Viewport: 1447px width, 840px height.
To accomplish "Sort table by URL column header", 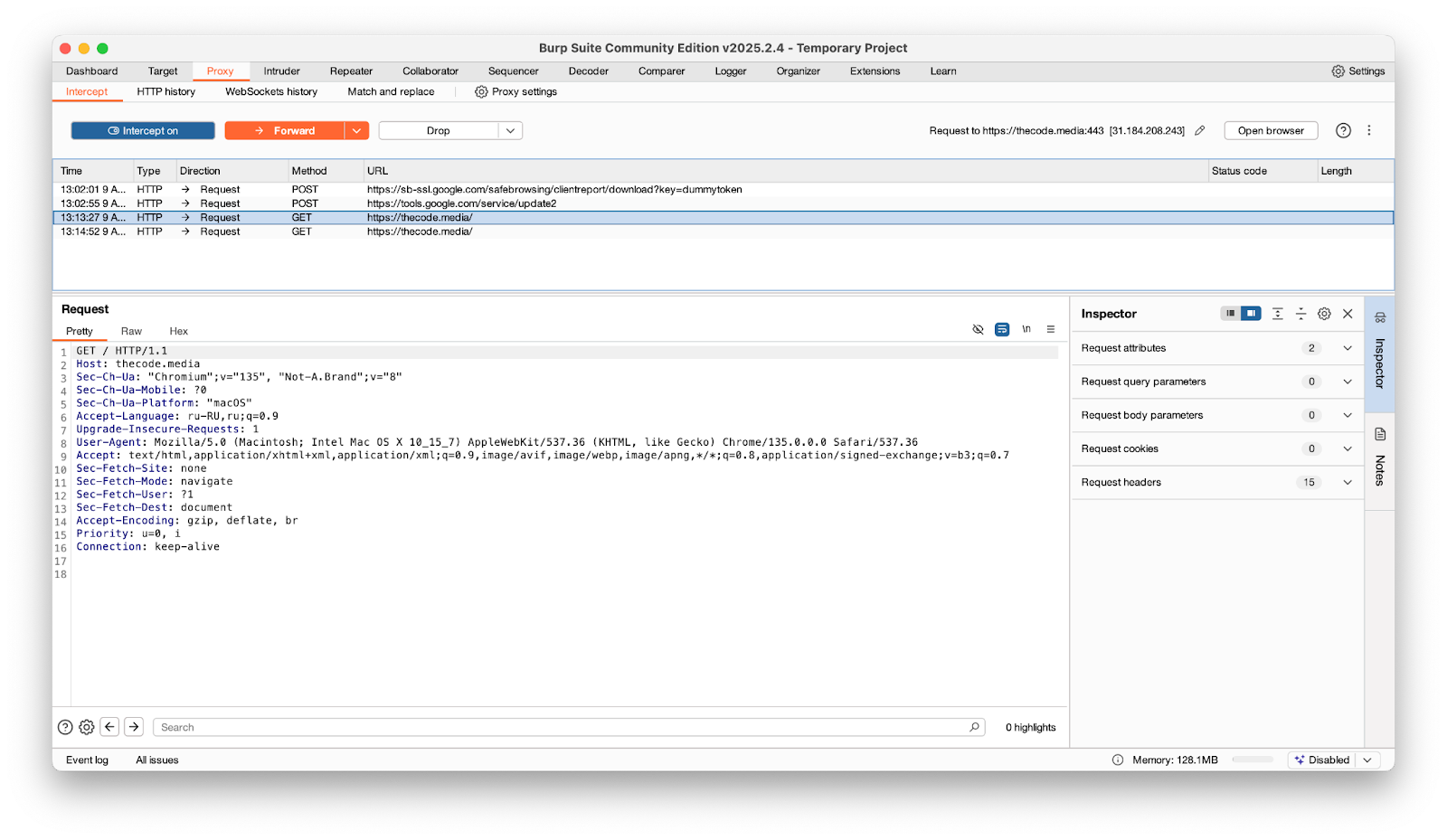I will click(785, 171).
